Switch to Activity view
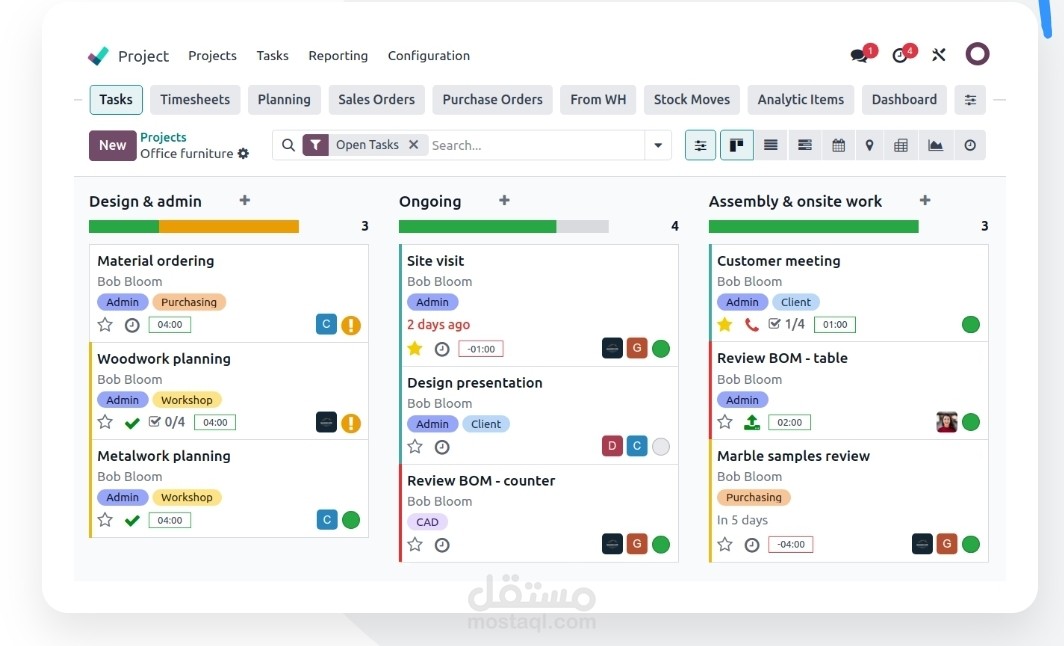1064x646 pixels. point(970,145)
